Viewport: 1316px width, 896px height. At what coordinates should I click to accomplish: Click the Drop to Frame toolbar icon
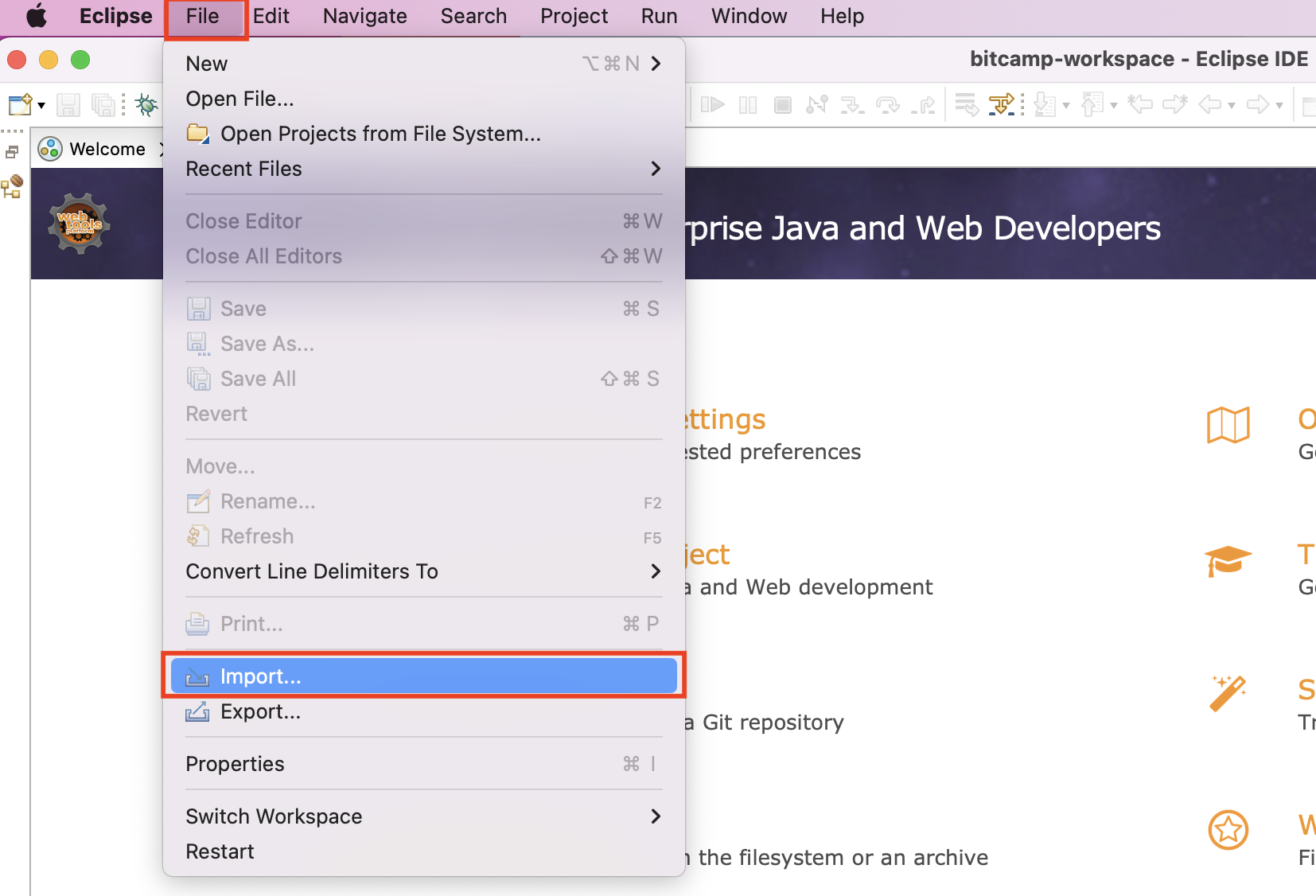click(x=967, y=104)
